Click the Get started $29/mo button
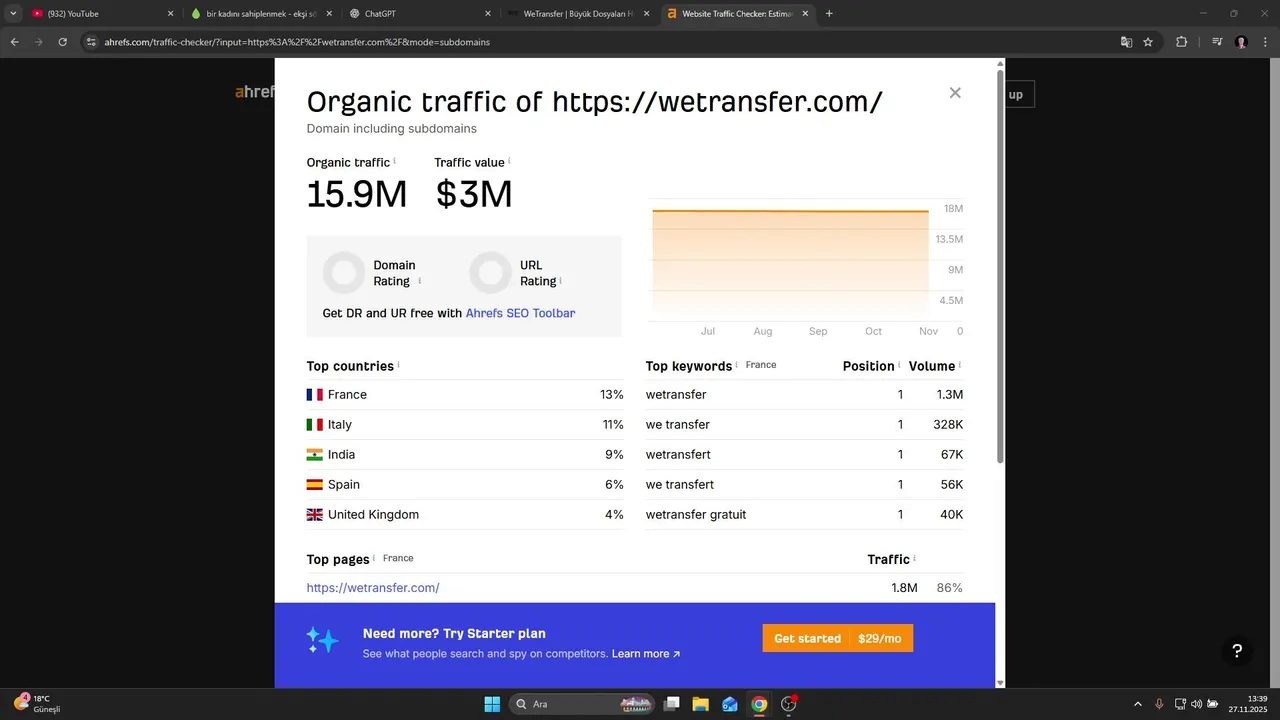This screenshot has height=720, width=1280. 838,638
